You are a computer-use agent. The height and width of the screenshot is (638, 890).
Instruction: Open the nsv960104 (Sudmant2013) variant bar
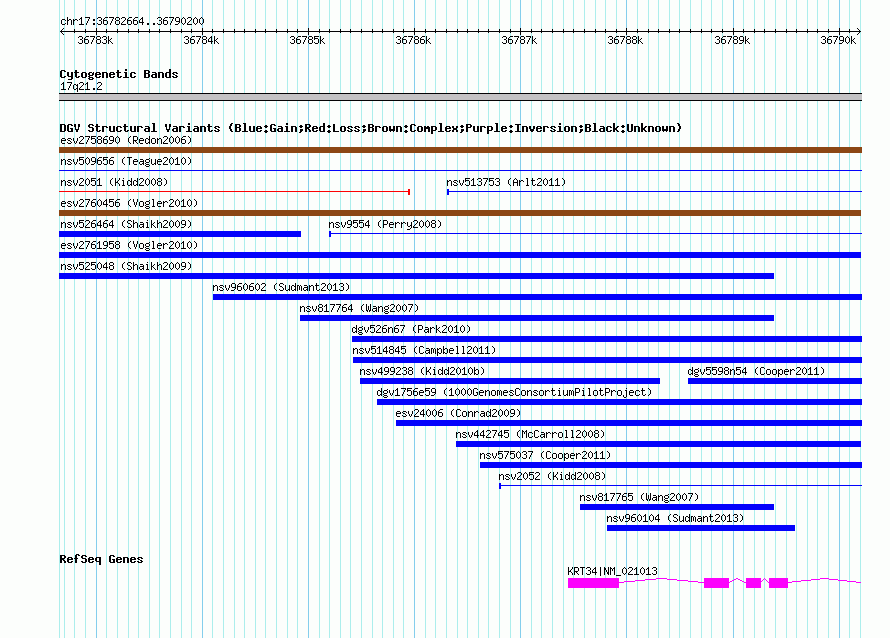click(701, 528)
